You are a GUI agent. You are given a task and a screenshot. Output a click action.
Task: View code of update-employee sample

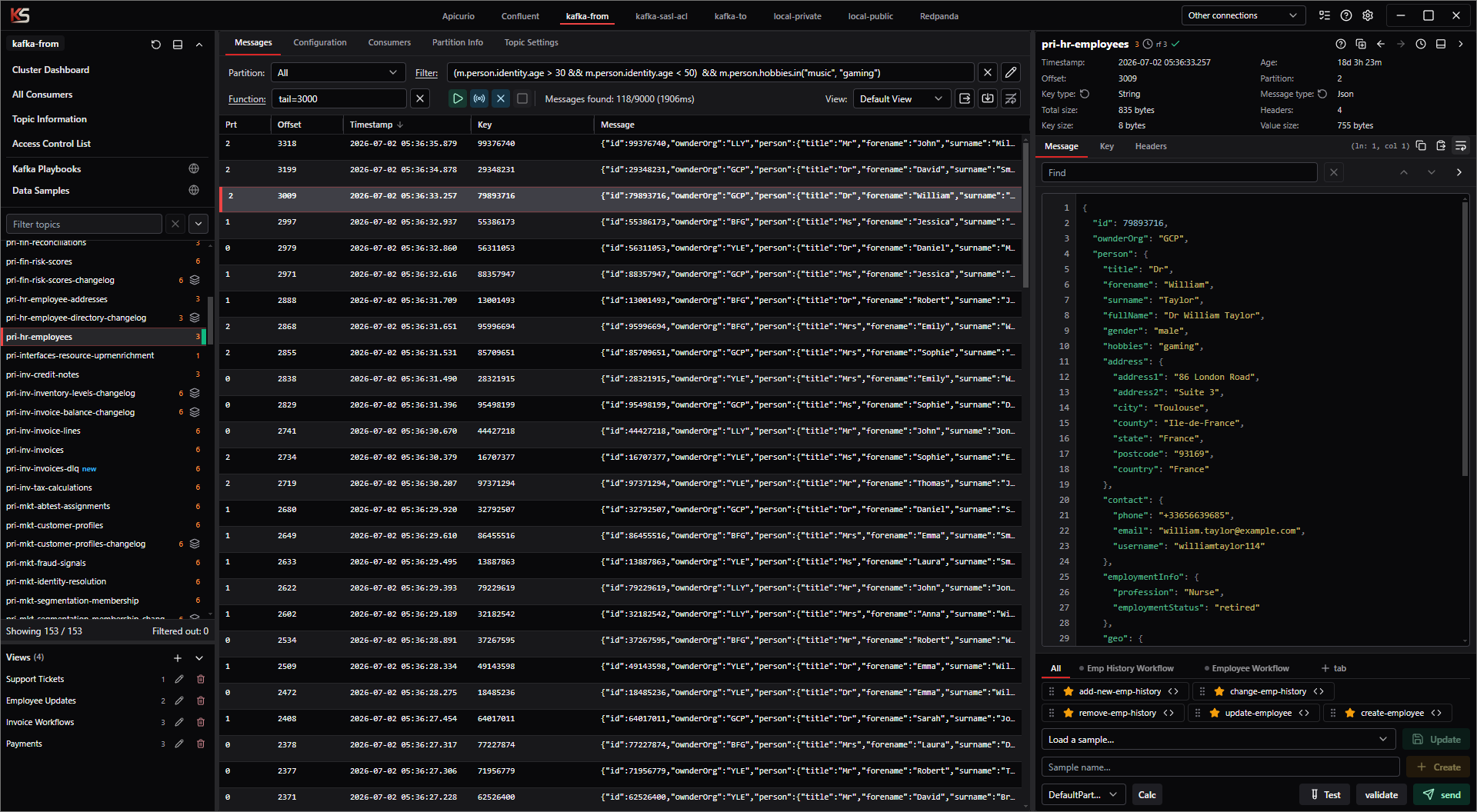(x=1304, y=713)
